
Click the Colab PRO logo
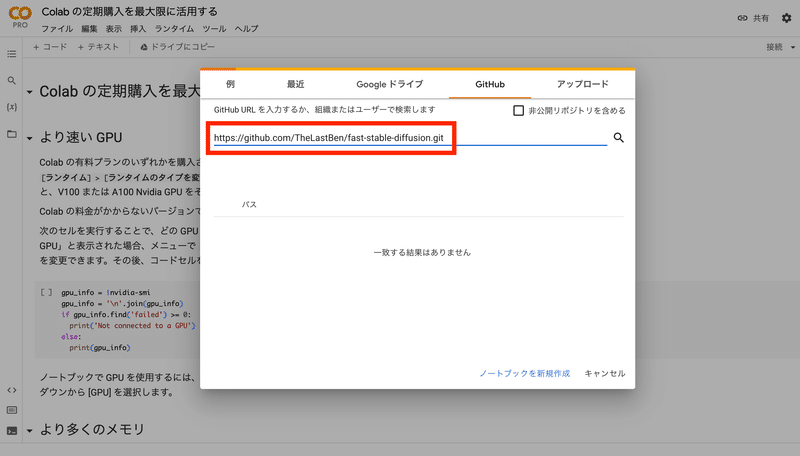(x=20, y=17)
